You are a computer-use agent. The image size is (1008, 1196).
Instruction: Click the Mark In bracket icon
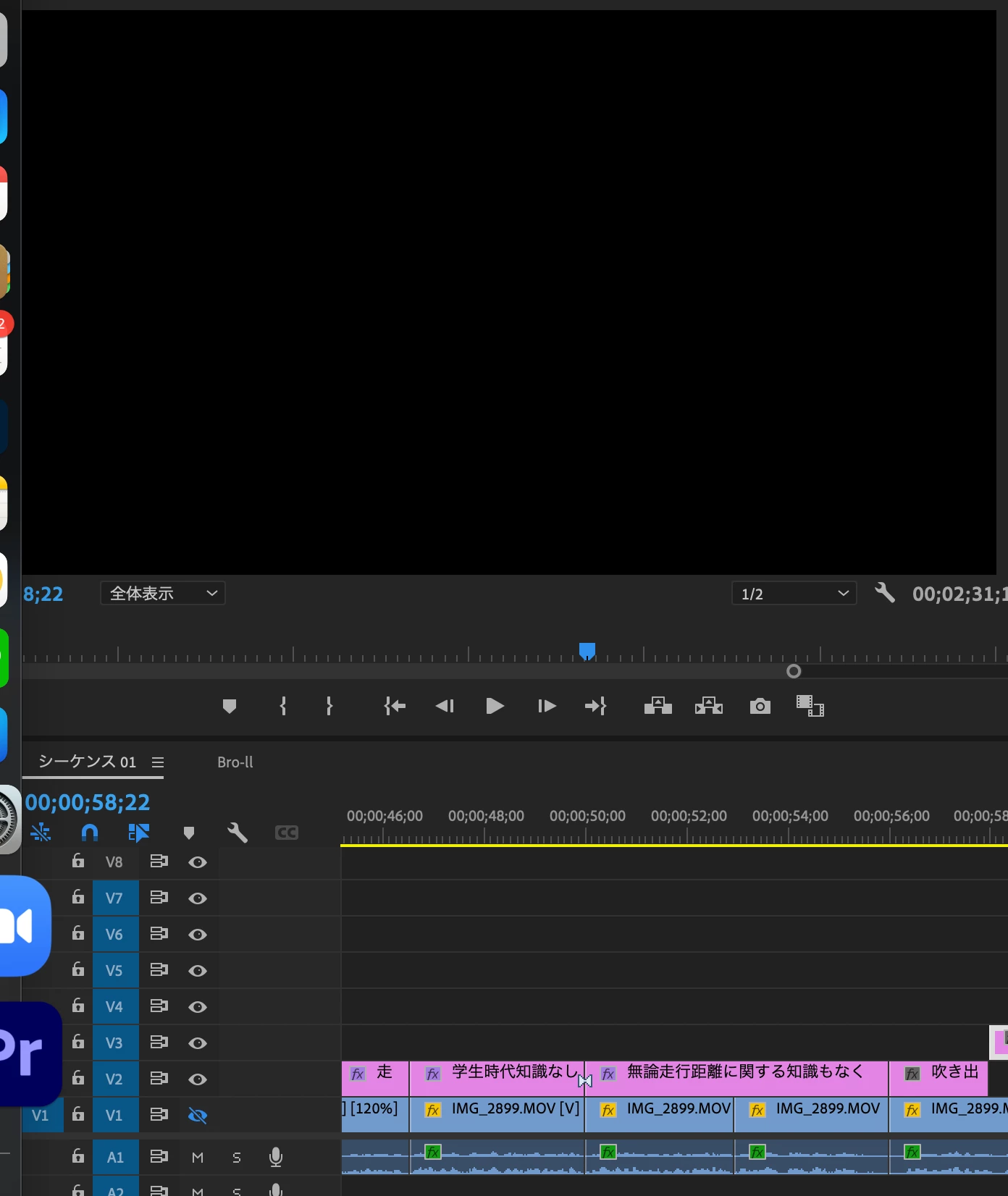click(x=283, y=706)
